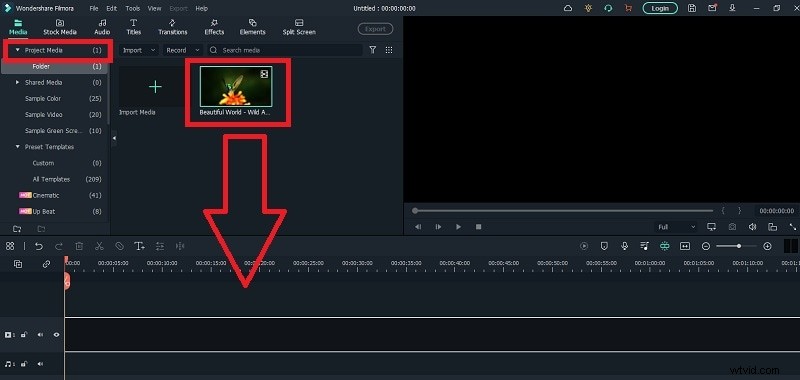Open the Tools menu

[133, 9]
